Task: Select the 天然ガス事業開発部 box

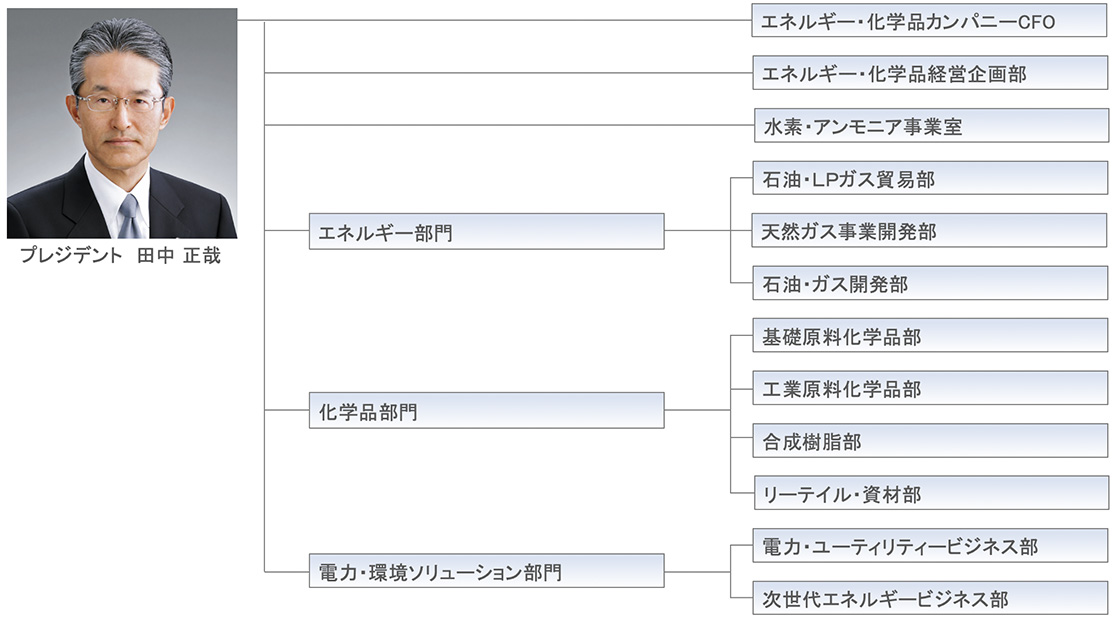Action: (x=929, y=231)
